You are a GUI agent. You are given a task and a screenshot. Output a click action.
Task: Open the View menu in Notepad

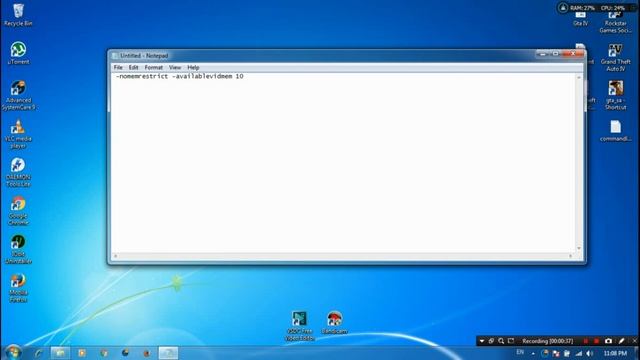175,67
